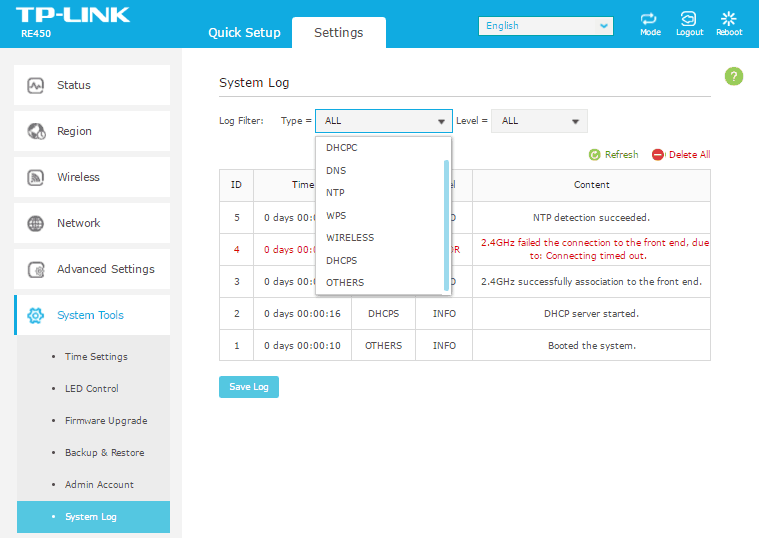Viewport: 759px width, 538px height.
Task: Open the green help question mark
Action: [x=734, y=77]
